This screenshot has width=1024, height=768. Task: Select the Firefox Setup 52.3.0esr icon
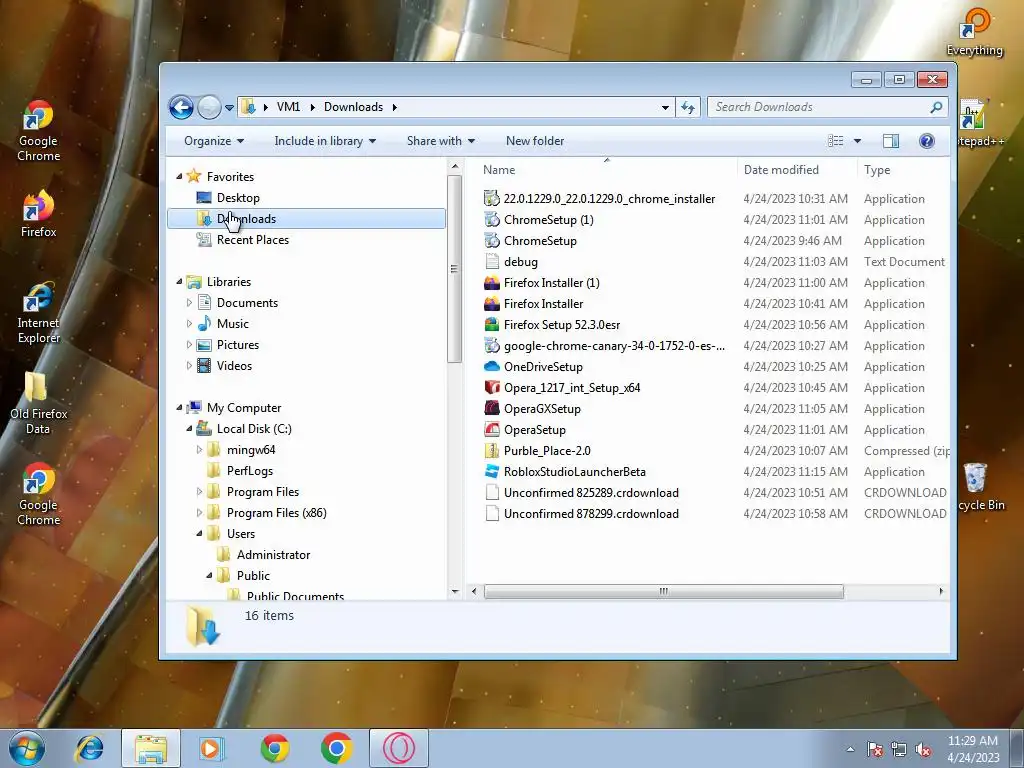tap(492, 325)
